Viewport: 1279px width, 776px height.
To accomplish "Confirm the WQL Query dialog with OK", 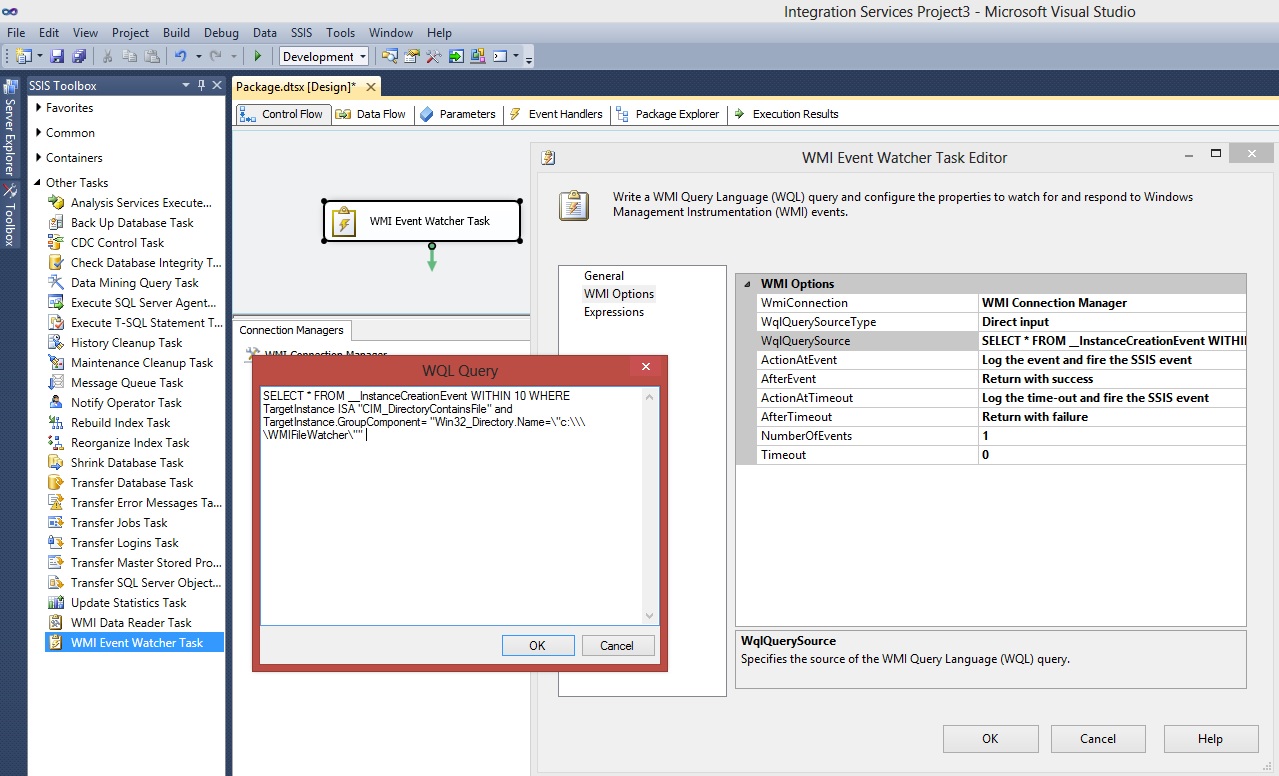I will [x=537, y=645].
